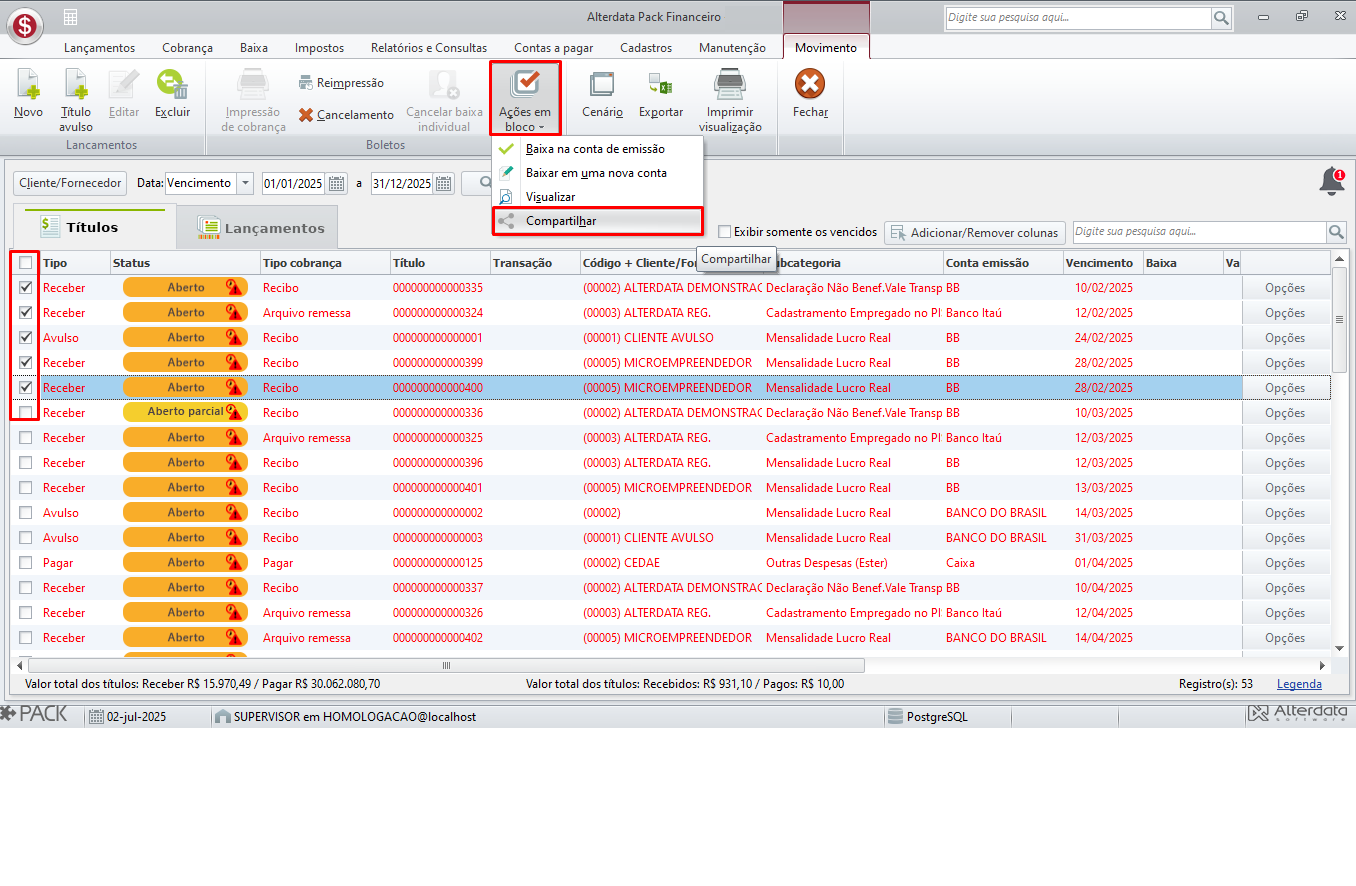This screenshot has width=1356, height=886.
Task: Open Opções for title 000000000000324
Action: coord(1285,313)
